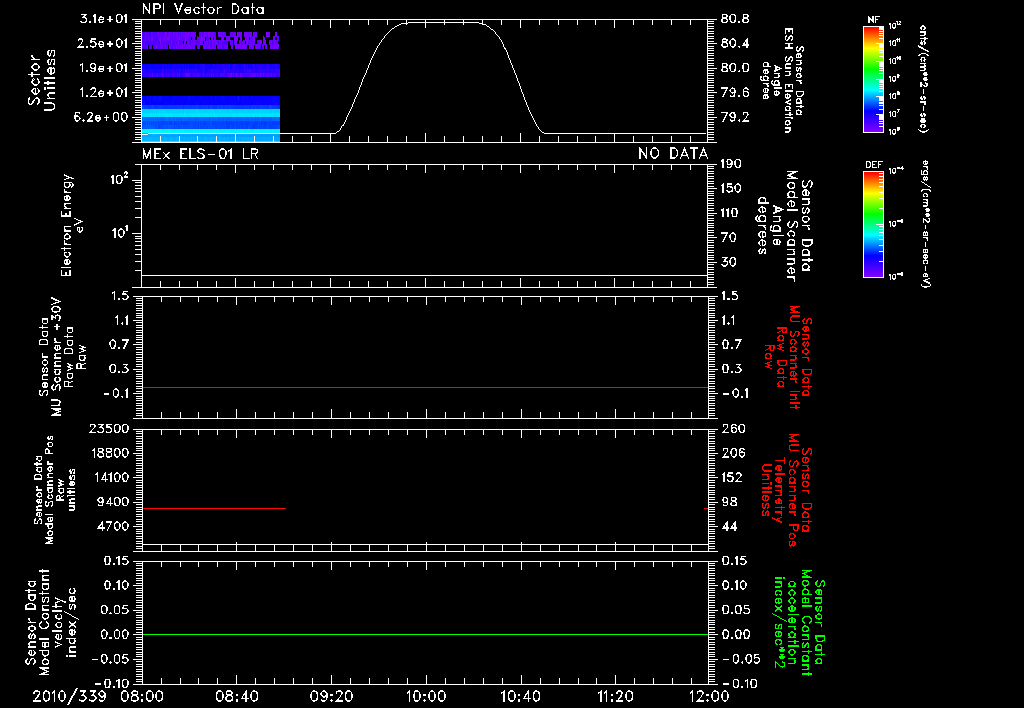Click the DEF energy flux color bar
The width and height of the screenshot is (1024, 708).
point(873,224)
